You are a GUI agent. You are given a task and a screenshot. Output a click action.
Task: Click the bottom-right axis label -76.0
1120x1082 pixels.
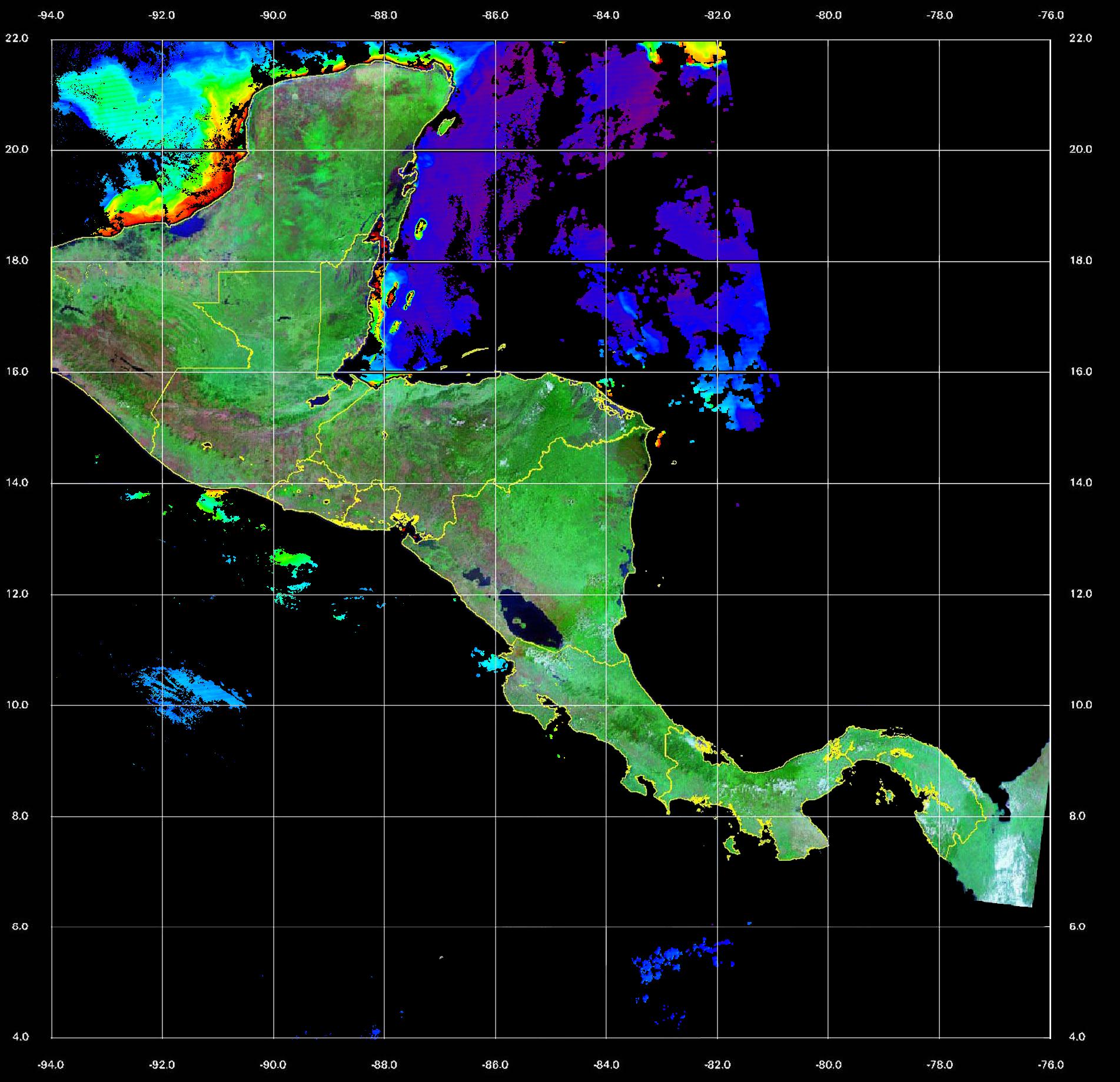coord(1051,1065)
